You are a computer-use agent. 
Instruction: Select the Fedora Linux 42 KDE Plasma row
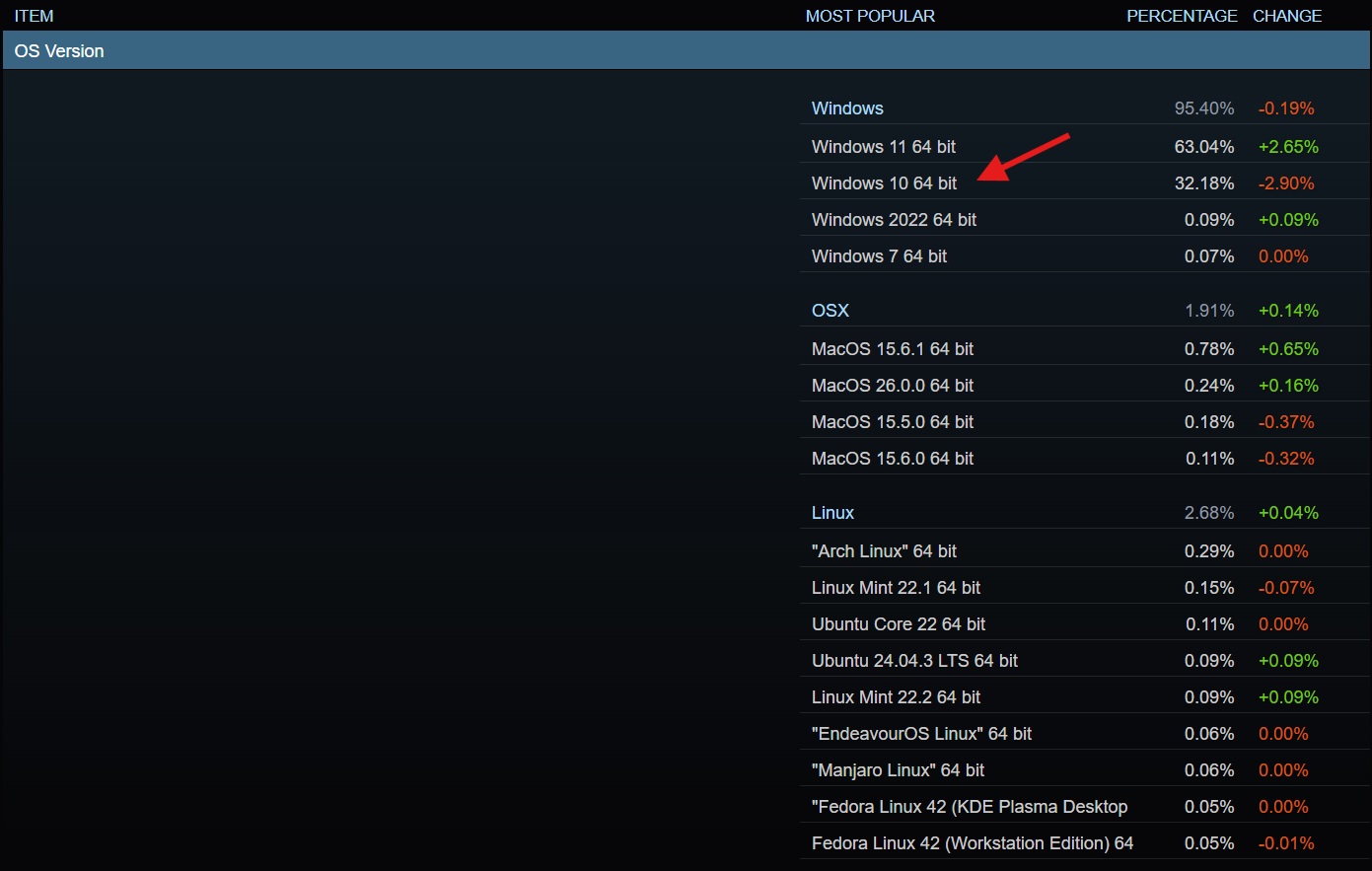point(969,807)
